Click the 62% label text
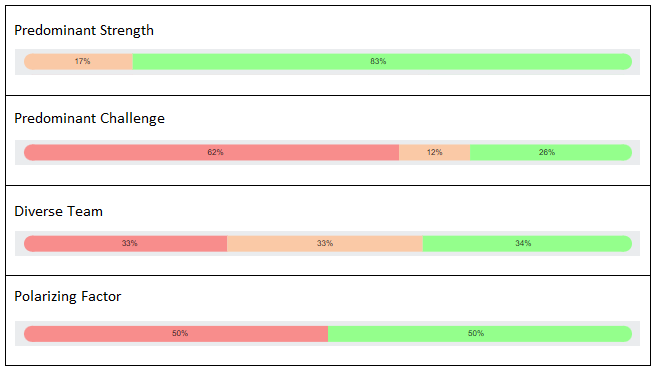Image resolution: width=656 pixels, height=369 pixels. (x=215, y=152)
